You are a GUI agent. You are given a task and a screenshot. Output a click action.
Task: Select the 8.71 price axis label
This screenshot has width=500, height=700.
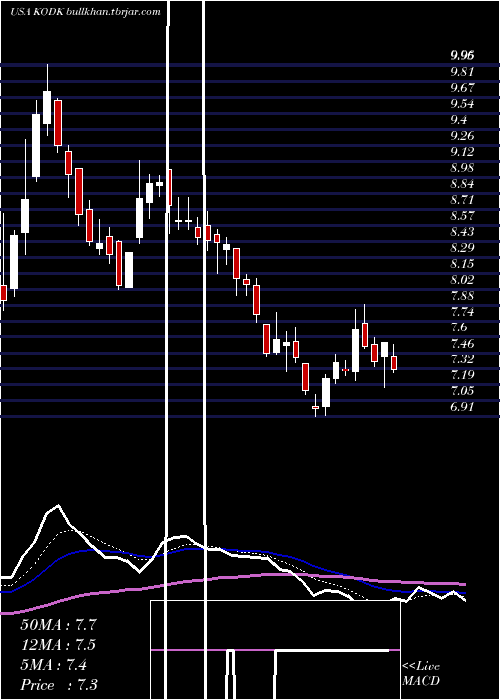pyautogui.click(x=462, y=200)
